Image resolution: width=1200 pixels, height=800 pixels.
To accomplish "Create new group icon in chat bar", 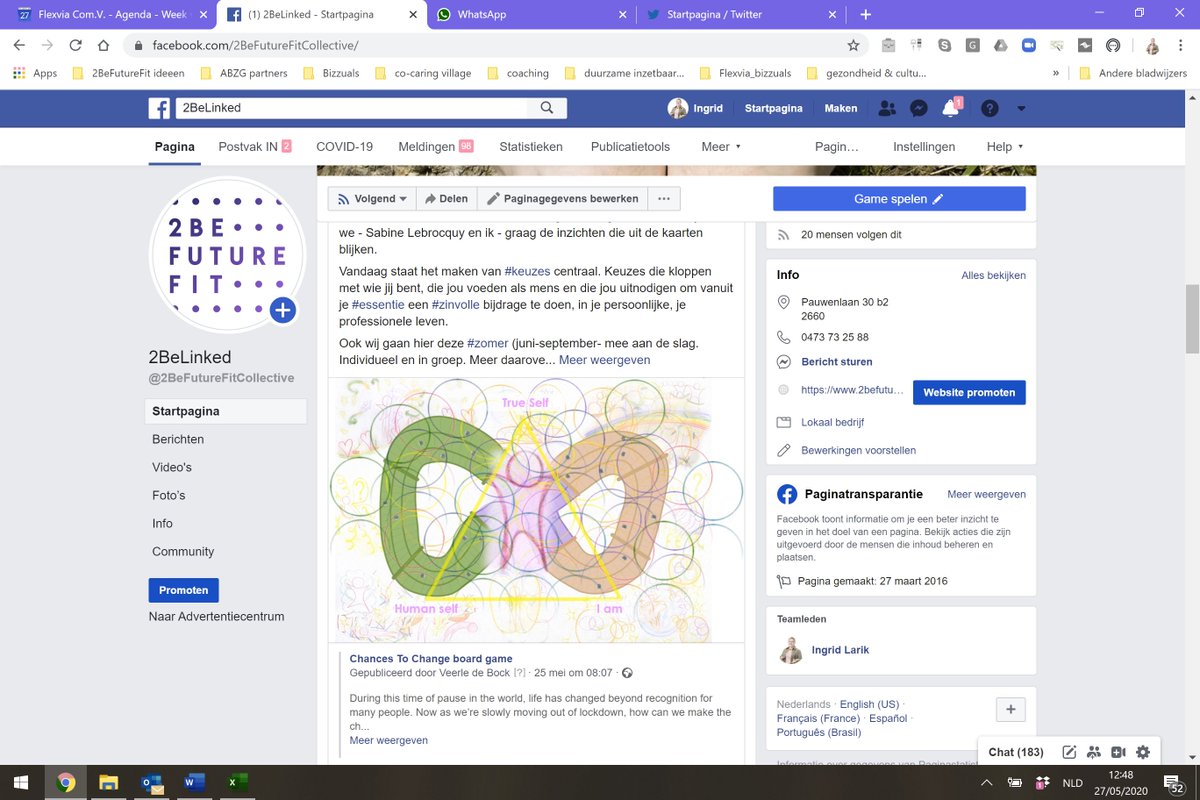I will point(1094,752).
